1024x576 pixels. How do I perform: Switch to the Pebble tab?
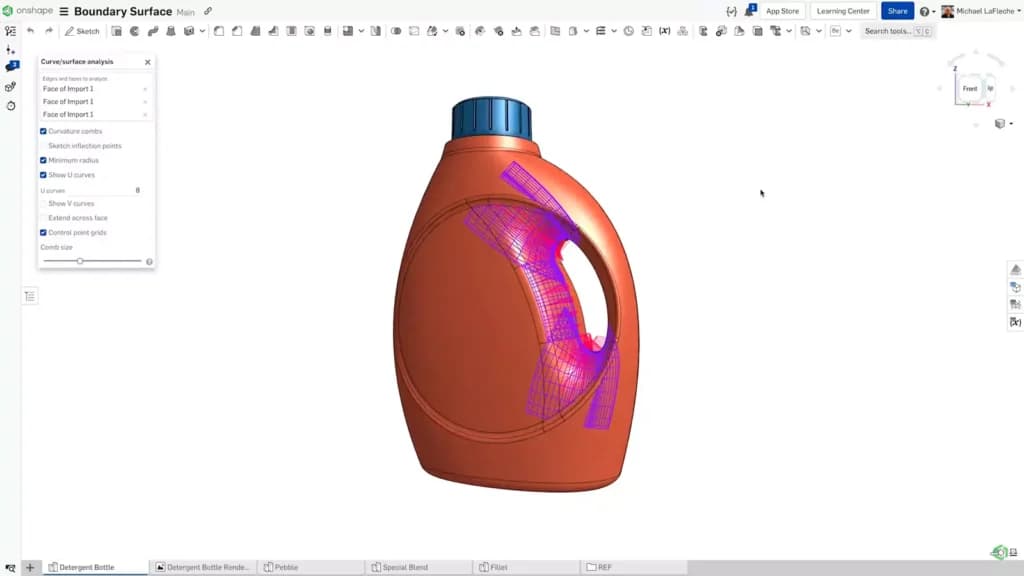[x=281, y=568]
